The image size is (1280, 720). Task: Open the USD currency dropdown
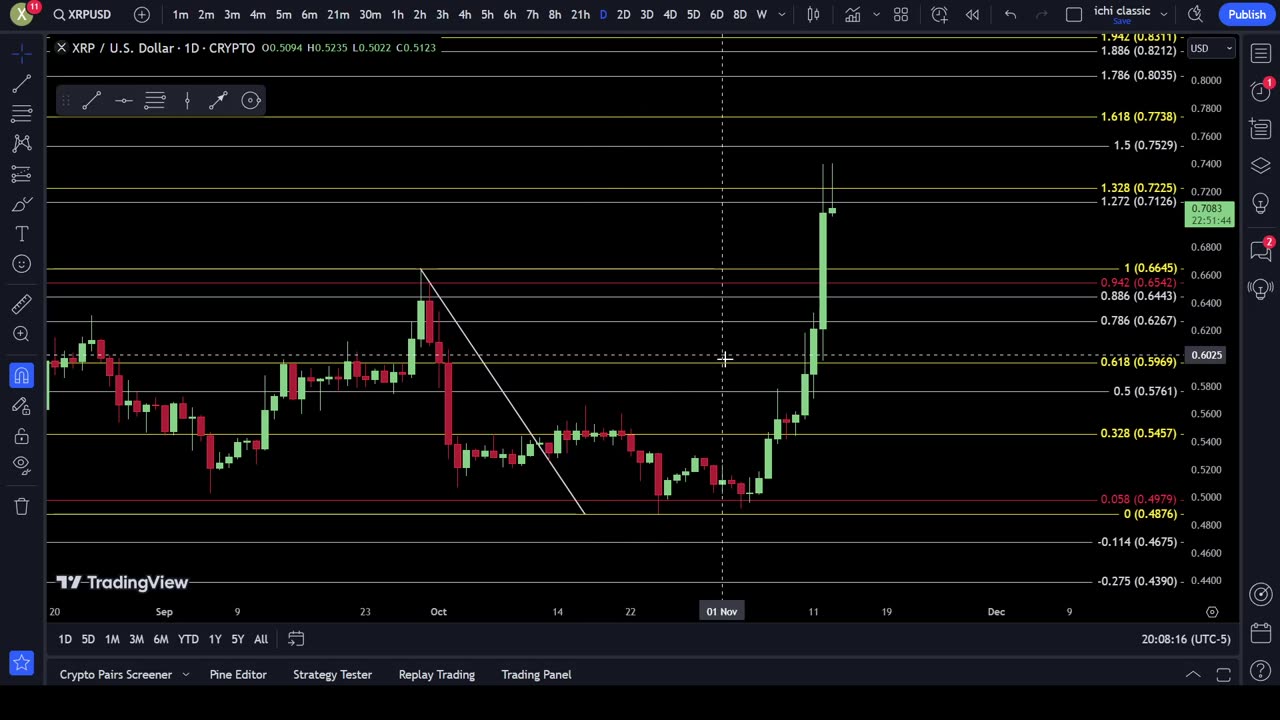point(1211,48)
